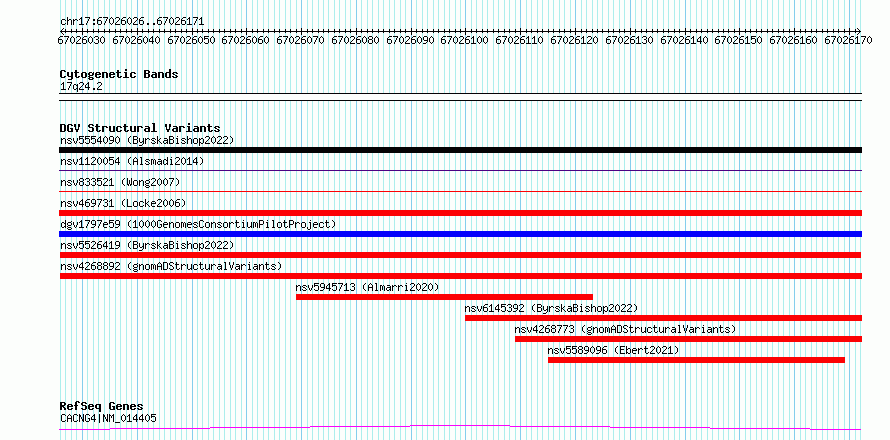This screenshot has width=890, height=440.
Task: Click the CACNG4|NM_014405 gene label
Action: 108,419
